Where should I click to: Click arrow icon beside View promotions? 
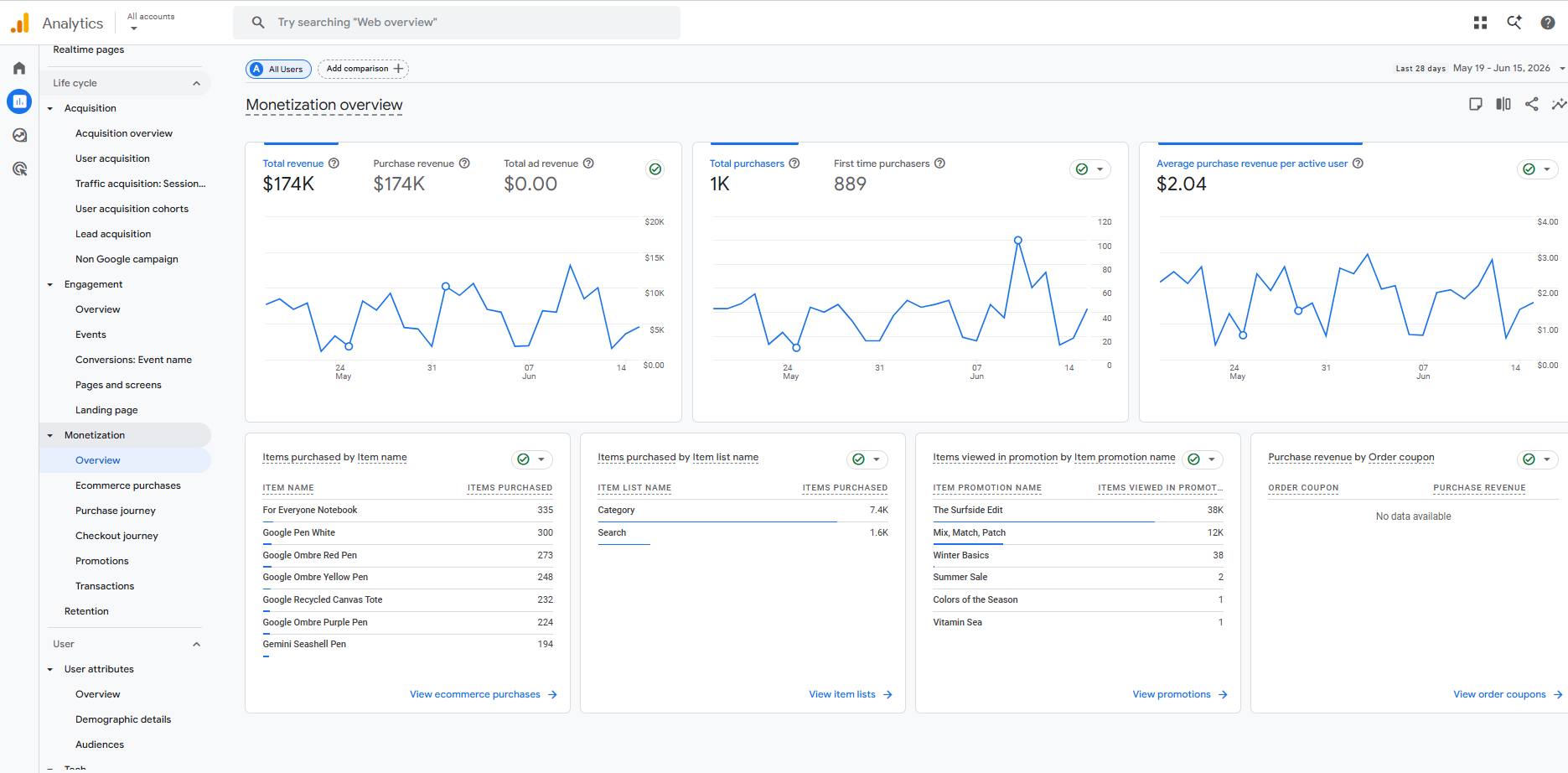click(x=1223, y=694)
